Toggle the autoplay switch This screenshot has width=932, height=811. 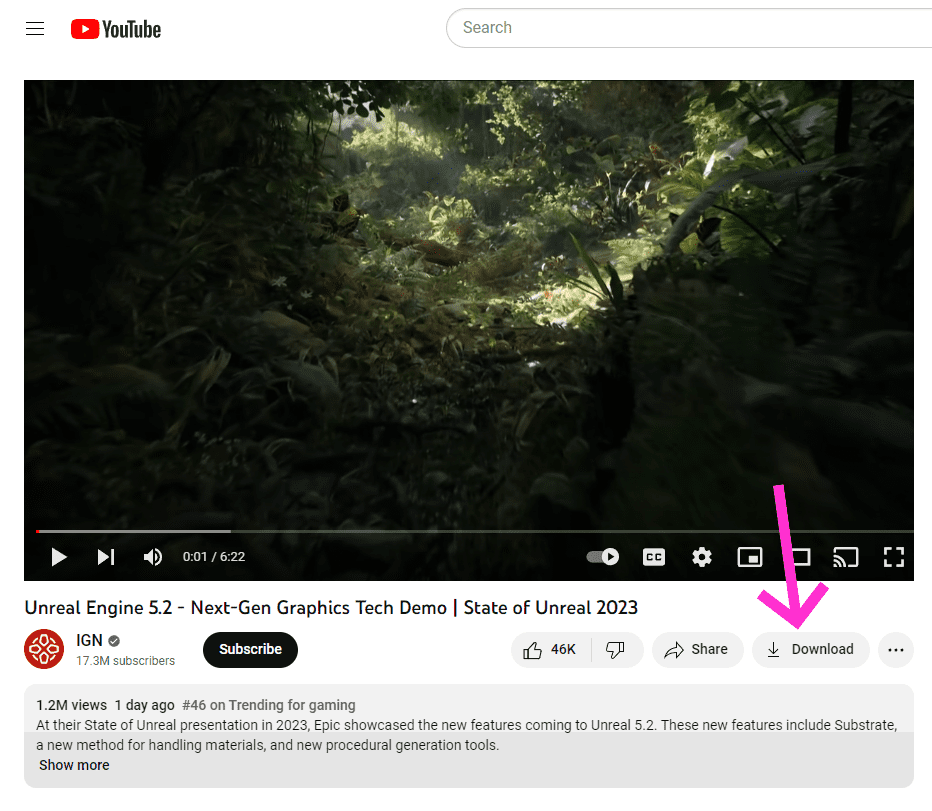[603, 557]
